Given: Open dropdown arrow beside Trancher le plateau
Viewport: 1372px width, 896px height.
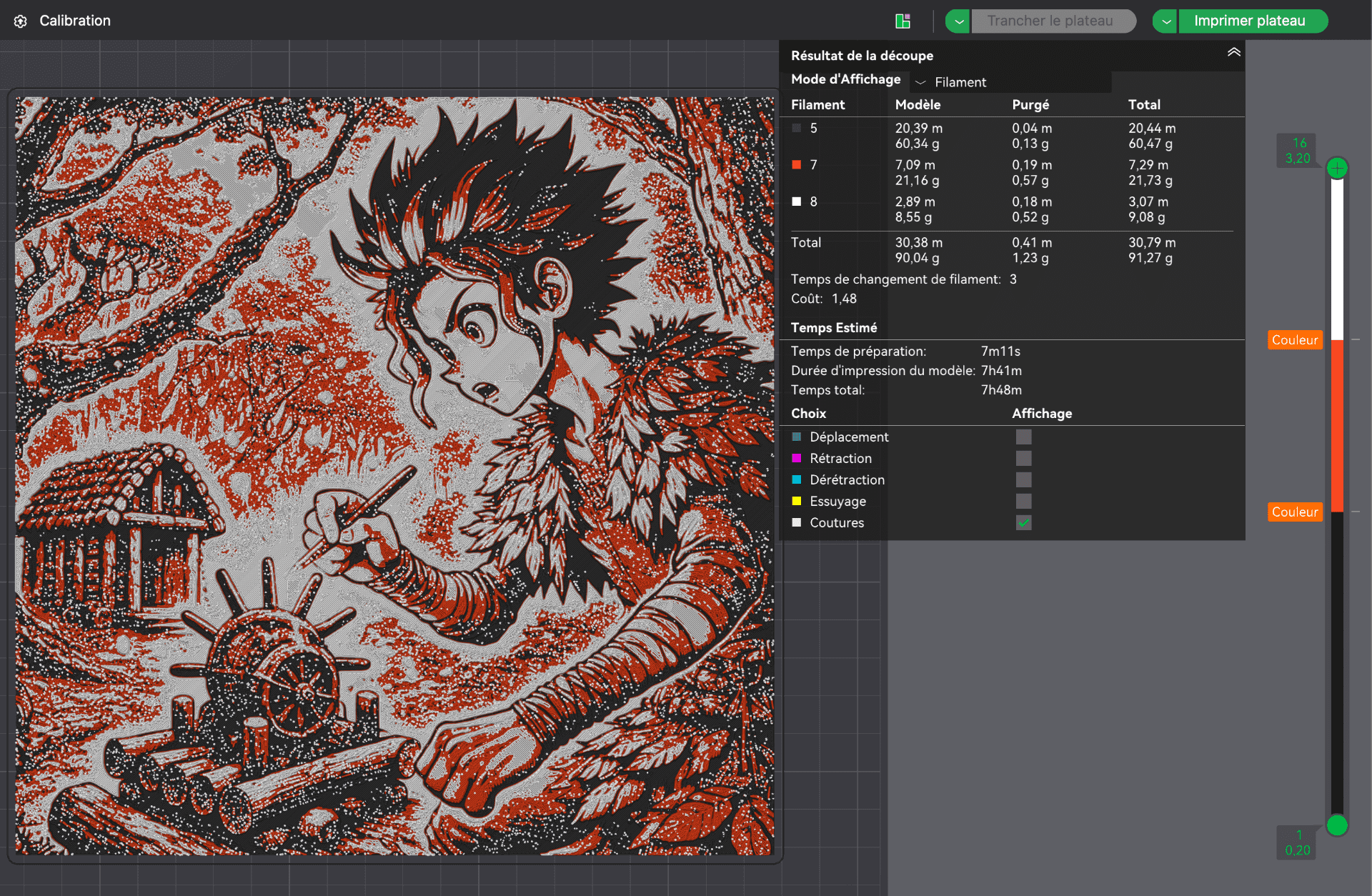Looking at the screenshot, I should pos(958,21).
